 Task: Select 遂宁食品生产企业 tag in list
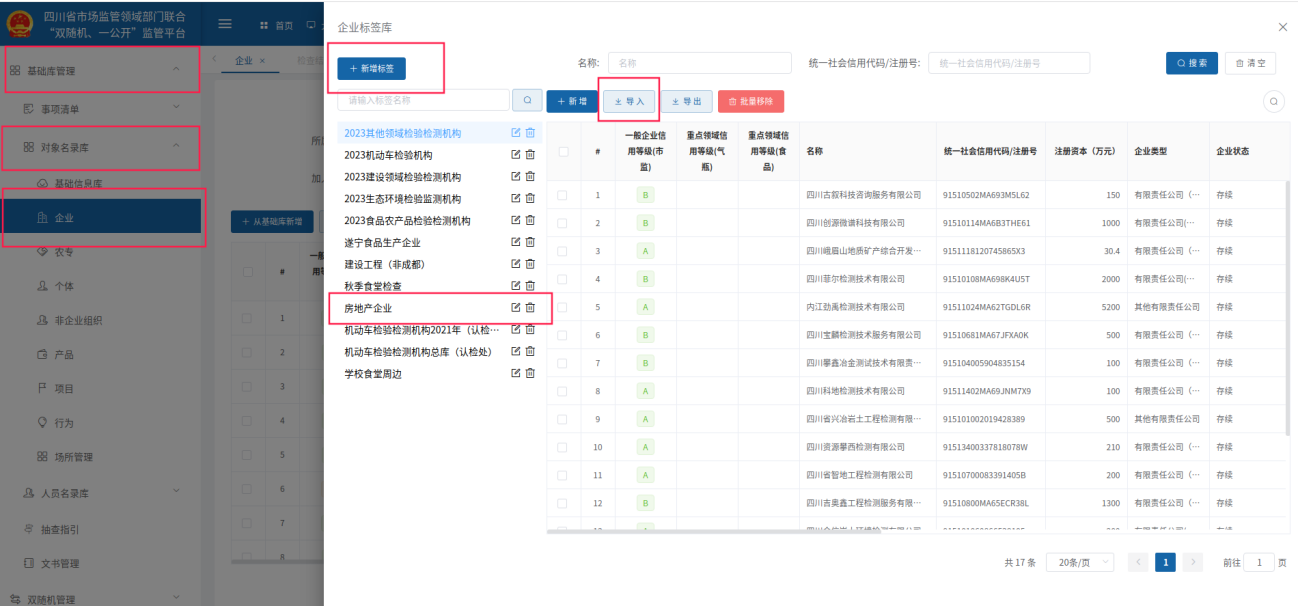[x=382, y=243]
